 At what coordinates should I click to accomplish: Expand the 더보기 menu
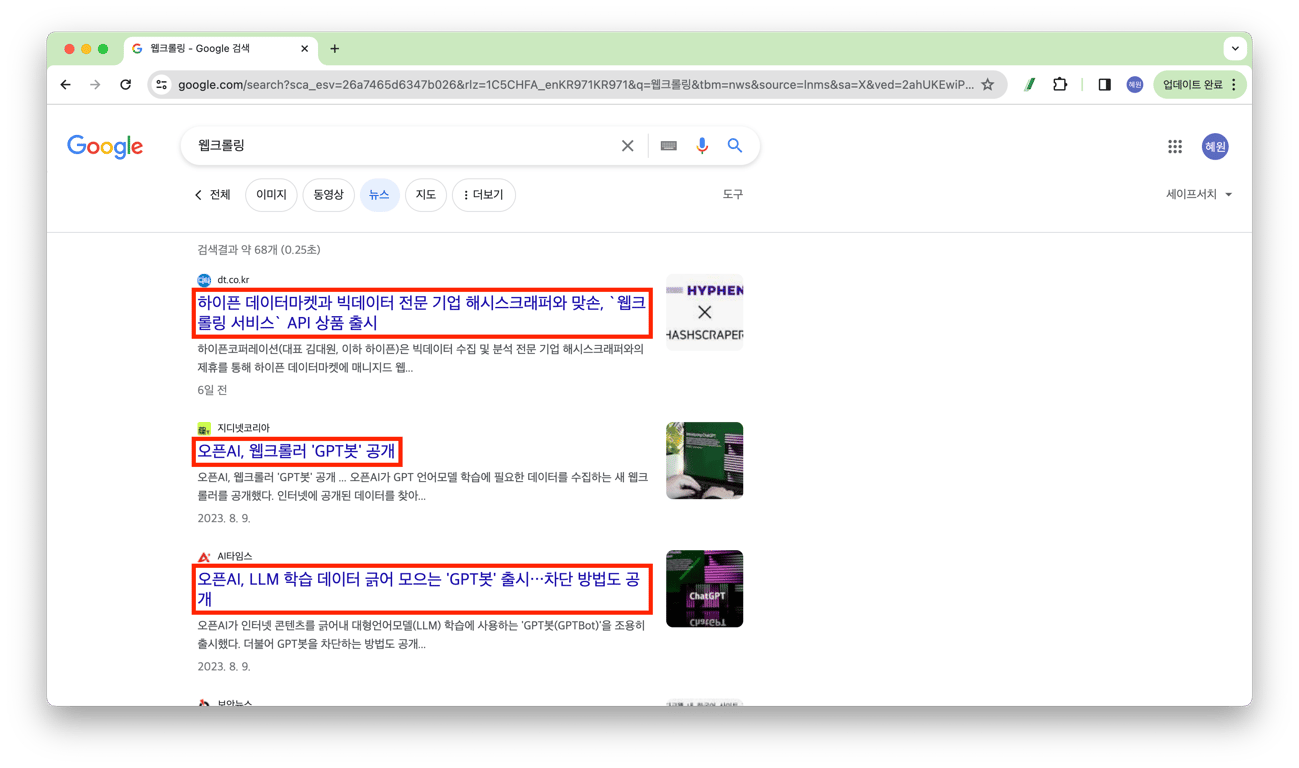pos(484,195)
